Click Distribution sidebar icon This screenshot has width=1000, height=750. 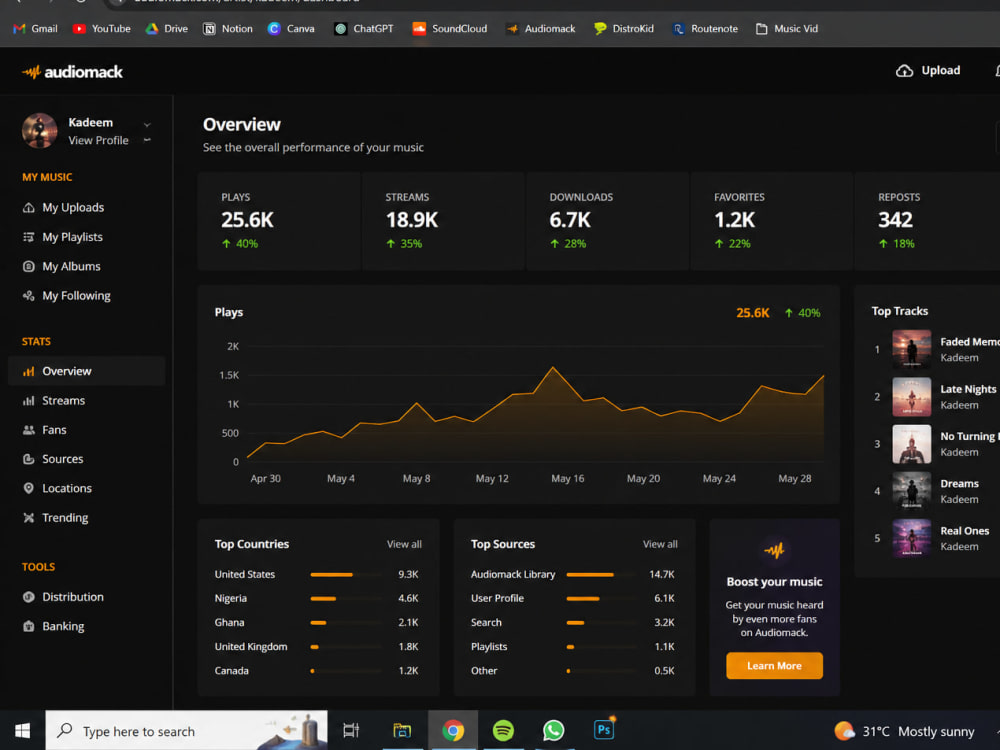coord(29,597)
